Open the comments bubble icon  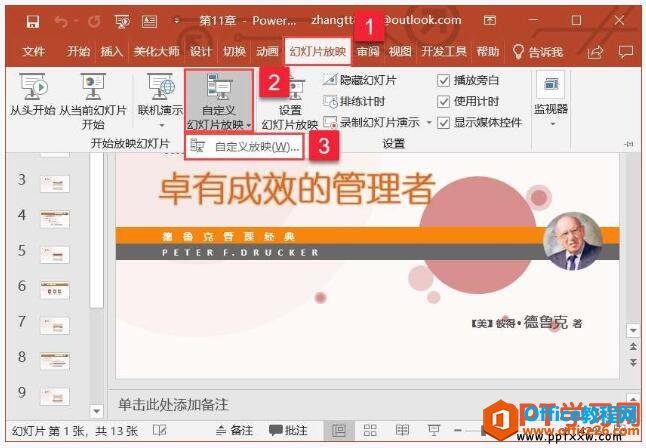(x=626, y=52)
